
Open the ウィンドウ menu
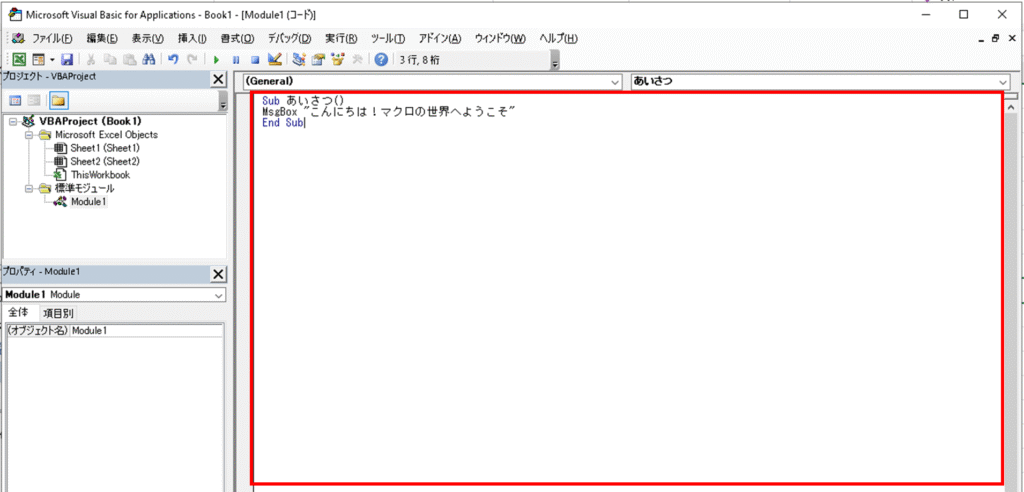pyautogui.click(x=500, y=39)
